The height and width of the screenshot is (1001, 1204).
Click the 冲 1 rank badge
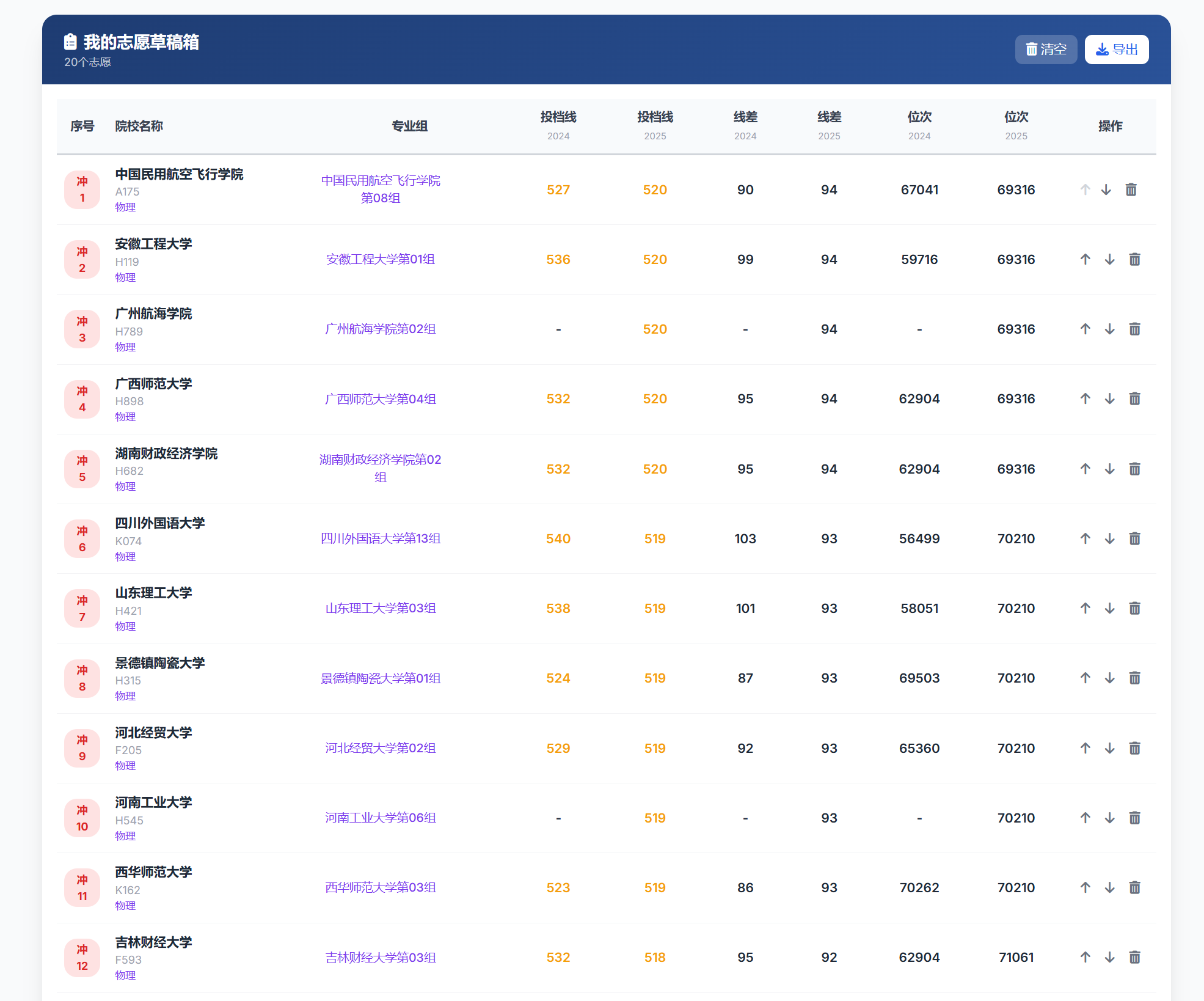(x=82, y=190)
